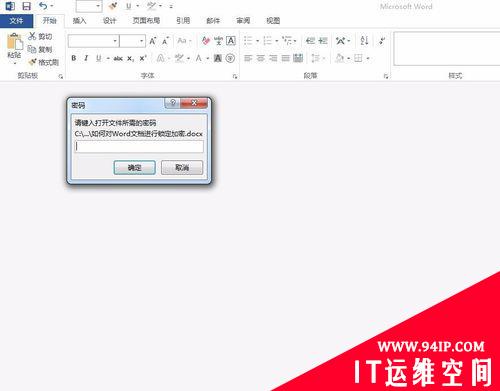Toggle Character Shading icon

point(218,58)
